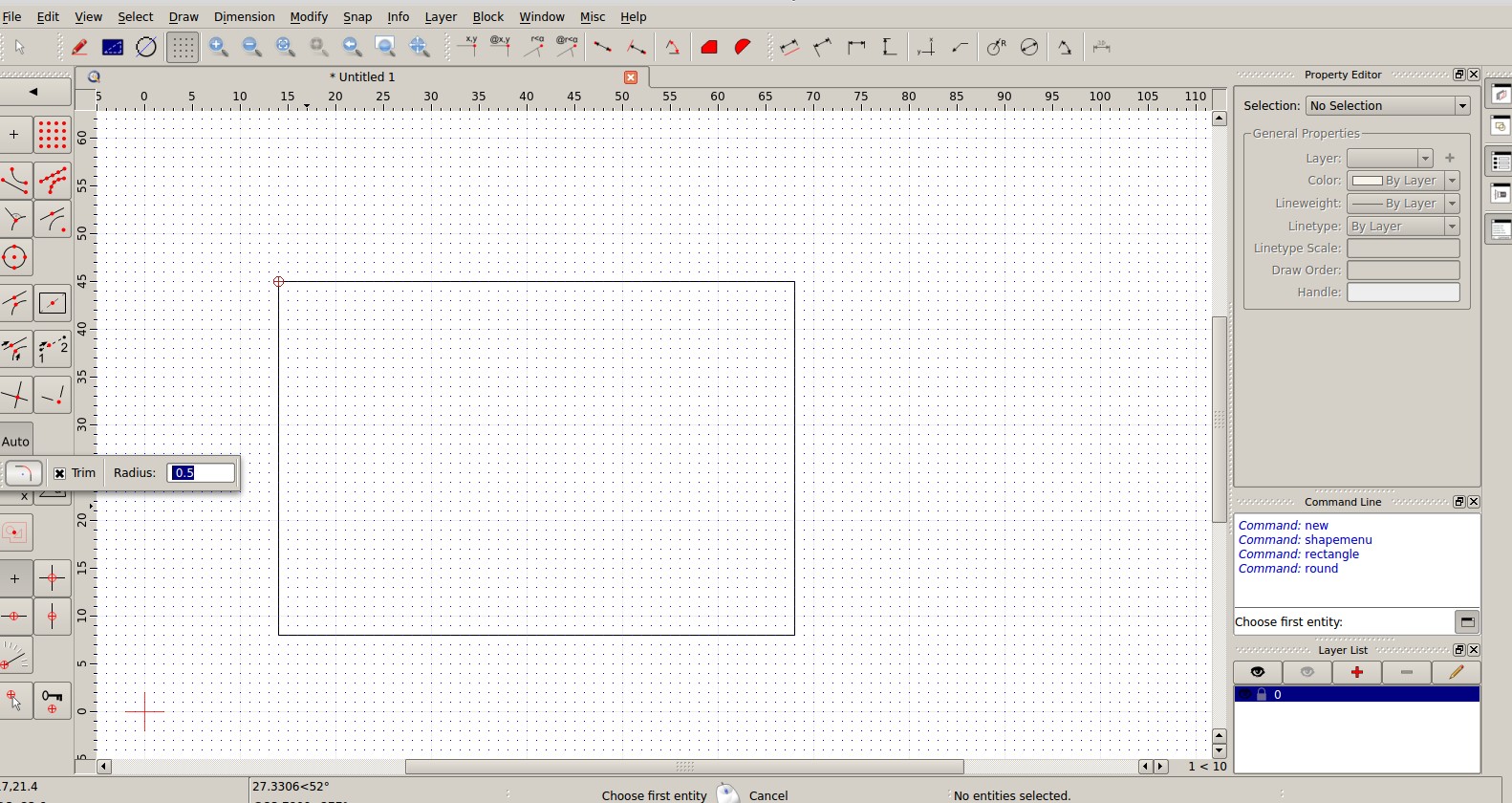This screenshot has height=803, width=1512.
Task: Click the back arrow button in left toolbar
Action: [x=34, y=92]
